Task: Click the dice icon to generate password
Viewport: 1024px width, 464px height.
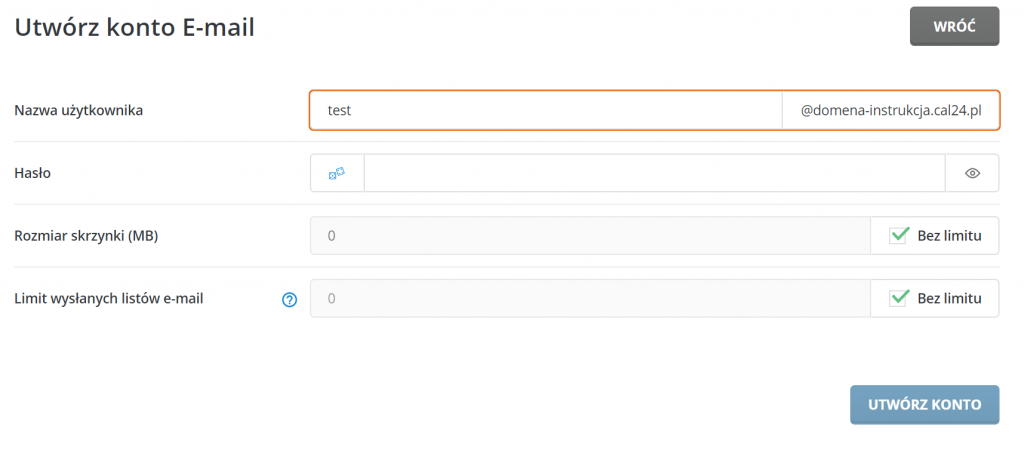Action: tap(337, 173)
